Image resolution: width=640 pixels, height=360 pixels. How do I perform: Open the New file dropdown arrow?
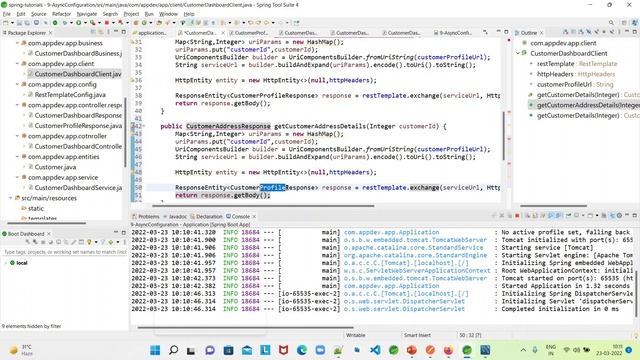point(11,23)
